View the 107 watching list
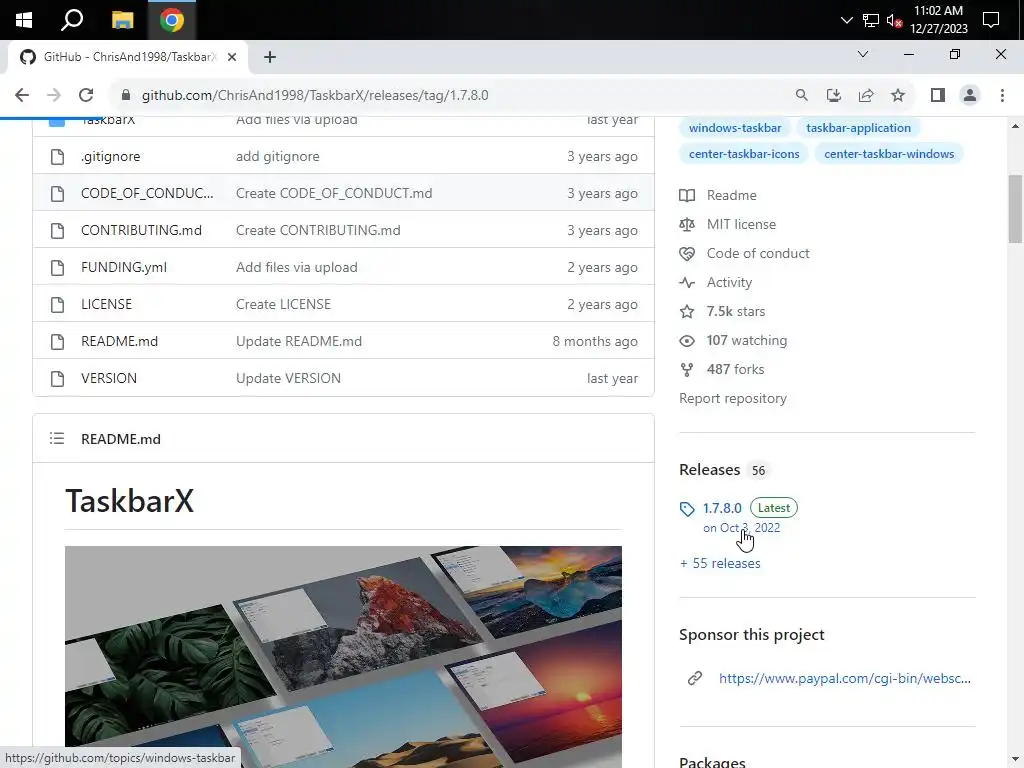1024x768 pixels. 746,340
